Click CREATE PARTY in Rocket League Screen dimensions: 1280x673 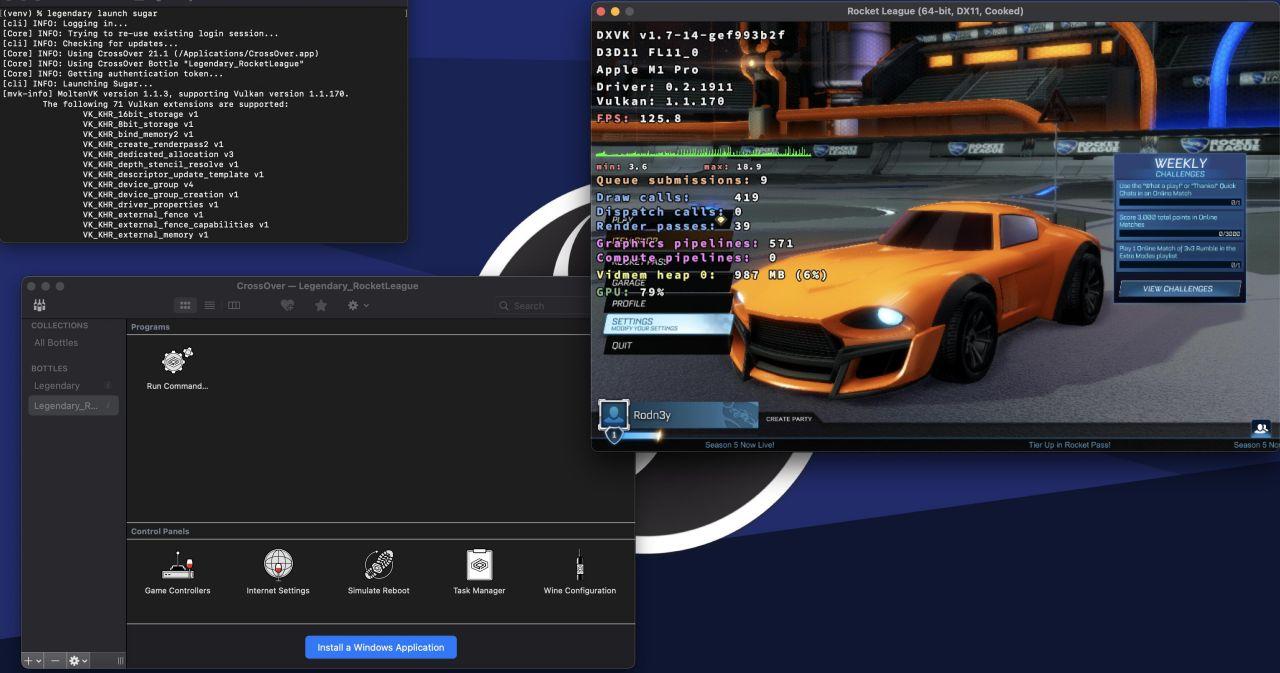(x=789, y=419)
